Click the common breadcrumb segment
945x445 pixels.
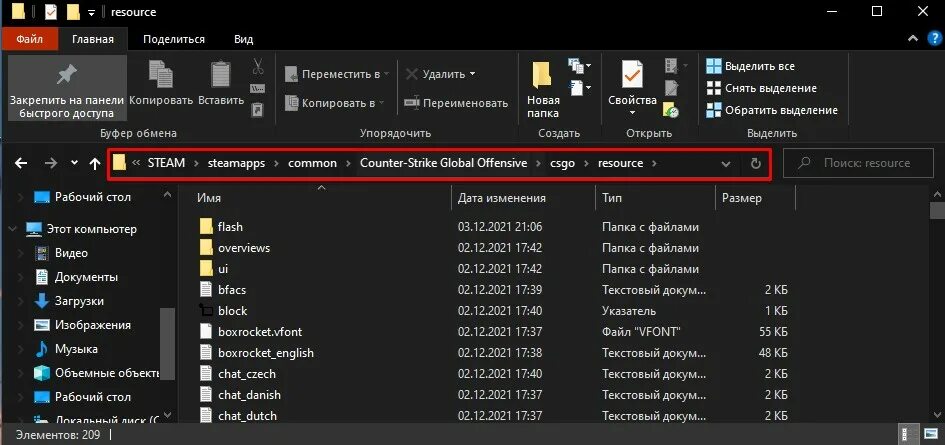pos(312,163)
